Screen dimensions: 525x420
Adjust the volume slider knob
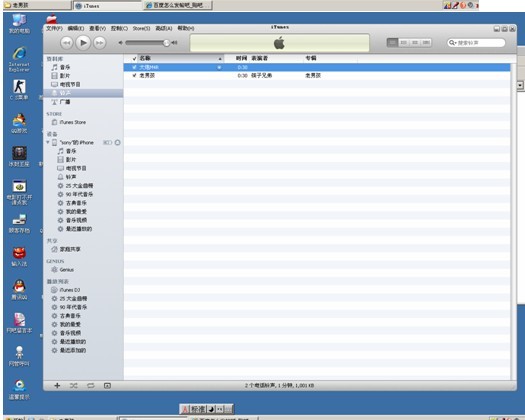point(166,43)
